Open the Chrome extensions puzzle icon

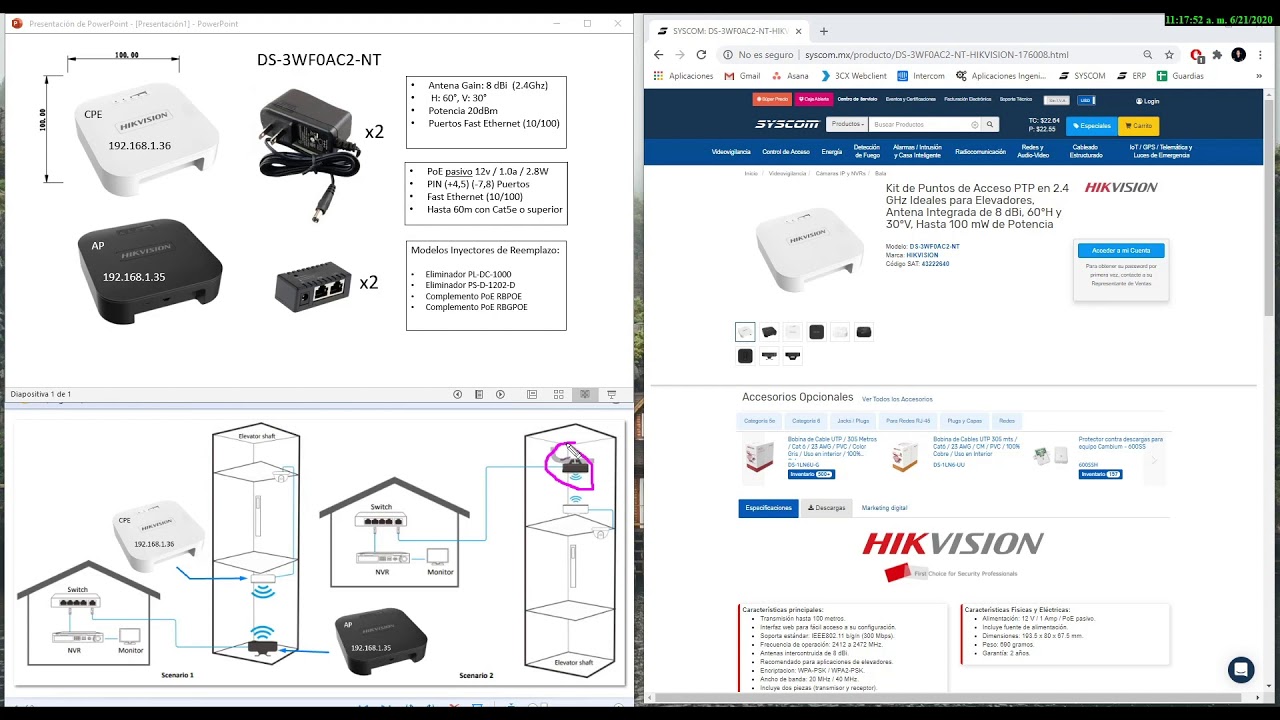click(x=1217, y=55)
